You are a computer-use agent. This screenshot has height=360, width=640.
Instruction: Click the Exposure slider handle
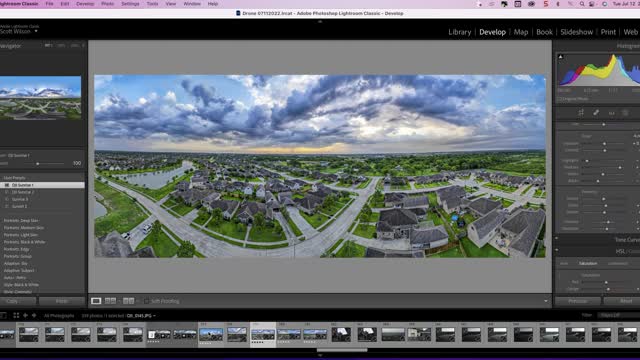tap(604, 144)
